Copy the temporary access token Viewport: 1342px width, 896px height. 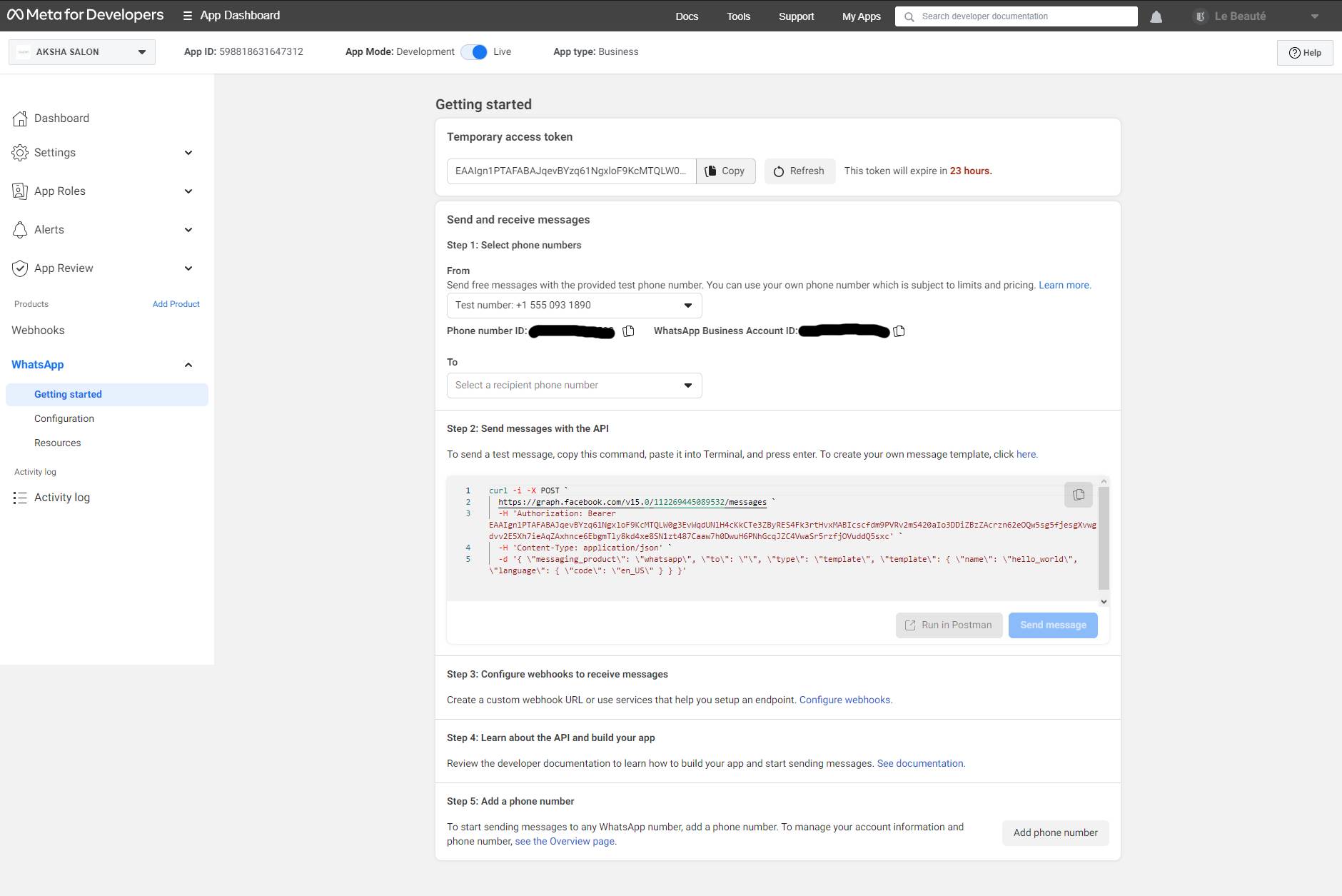click(726, 171)
